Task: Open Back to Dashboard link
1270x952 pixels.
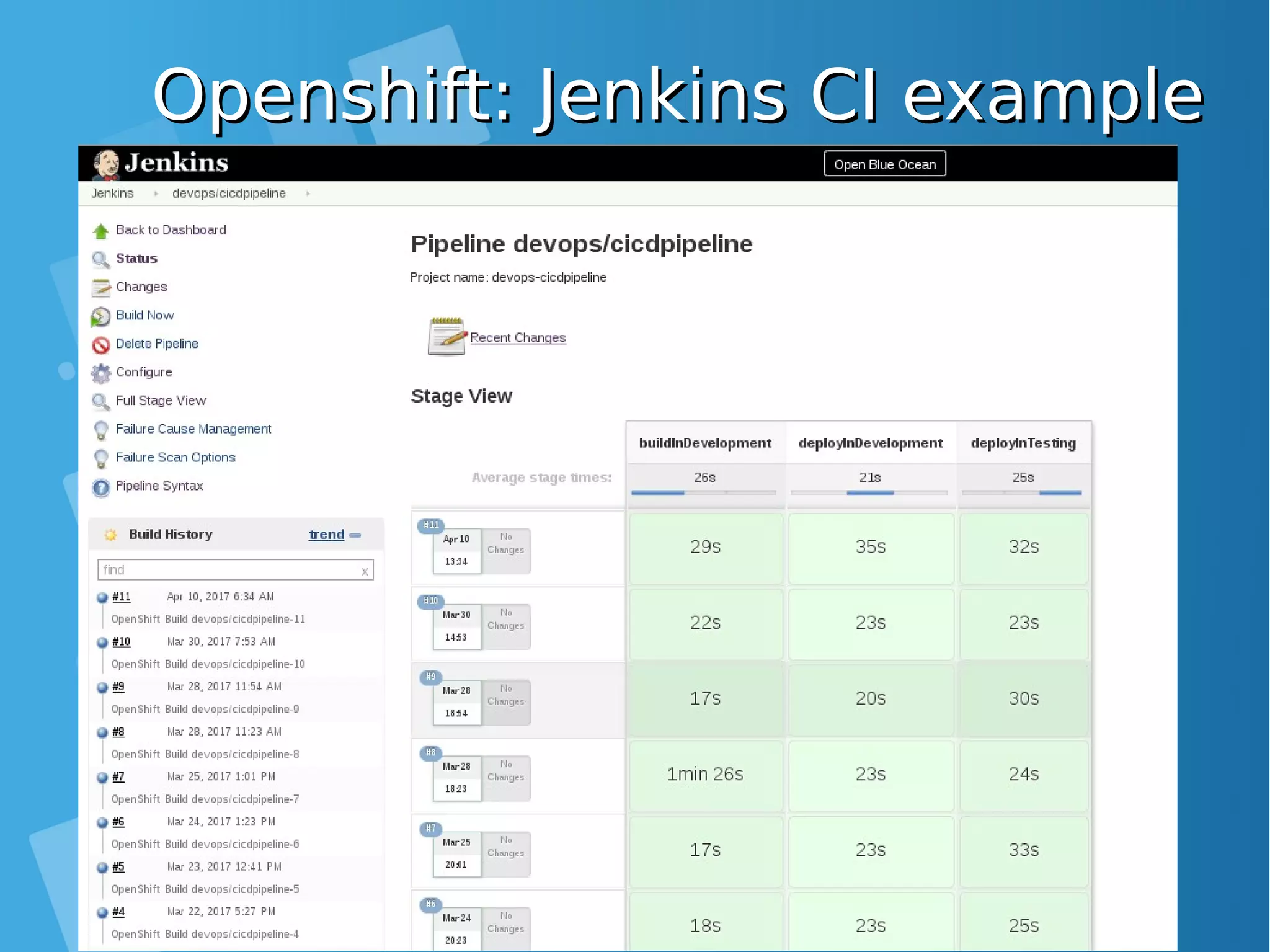Action: click(x=171, y=230)
